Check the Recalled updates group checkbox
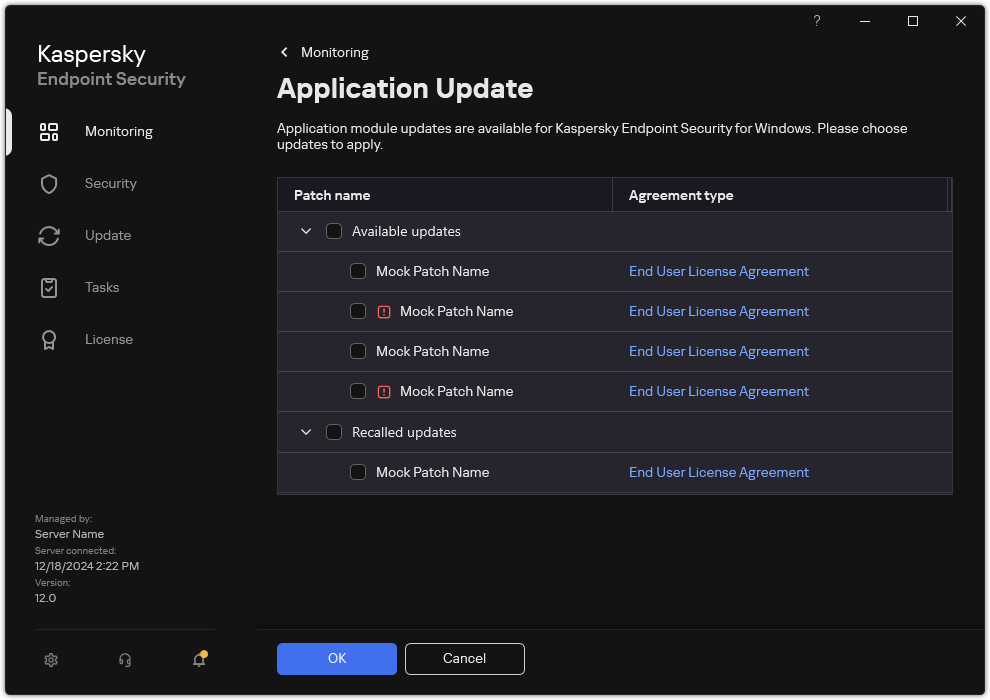This screenshot has height=700, width=990. pos(334,432)
